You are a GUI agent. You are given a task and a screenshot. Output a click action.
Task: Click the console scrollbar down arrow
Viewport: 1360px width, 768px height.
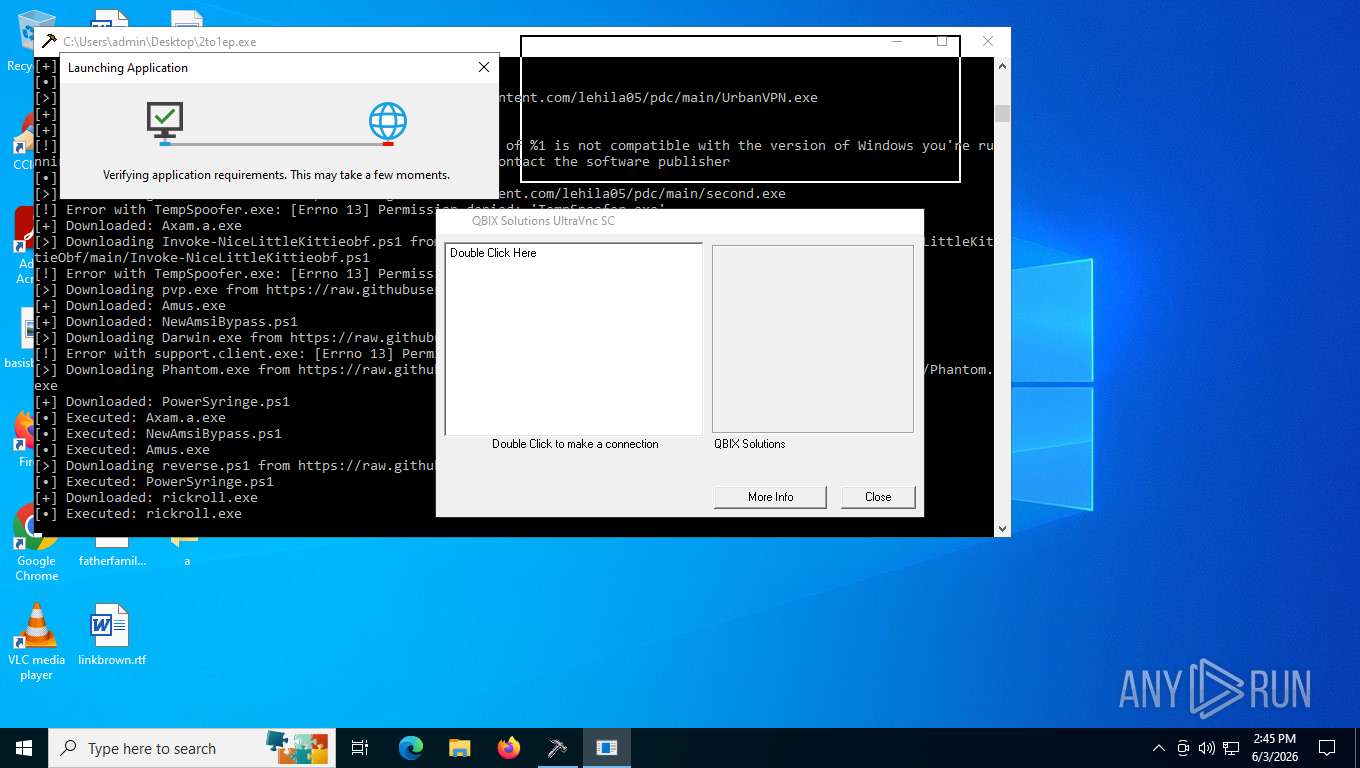(1002, 529)
